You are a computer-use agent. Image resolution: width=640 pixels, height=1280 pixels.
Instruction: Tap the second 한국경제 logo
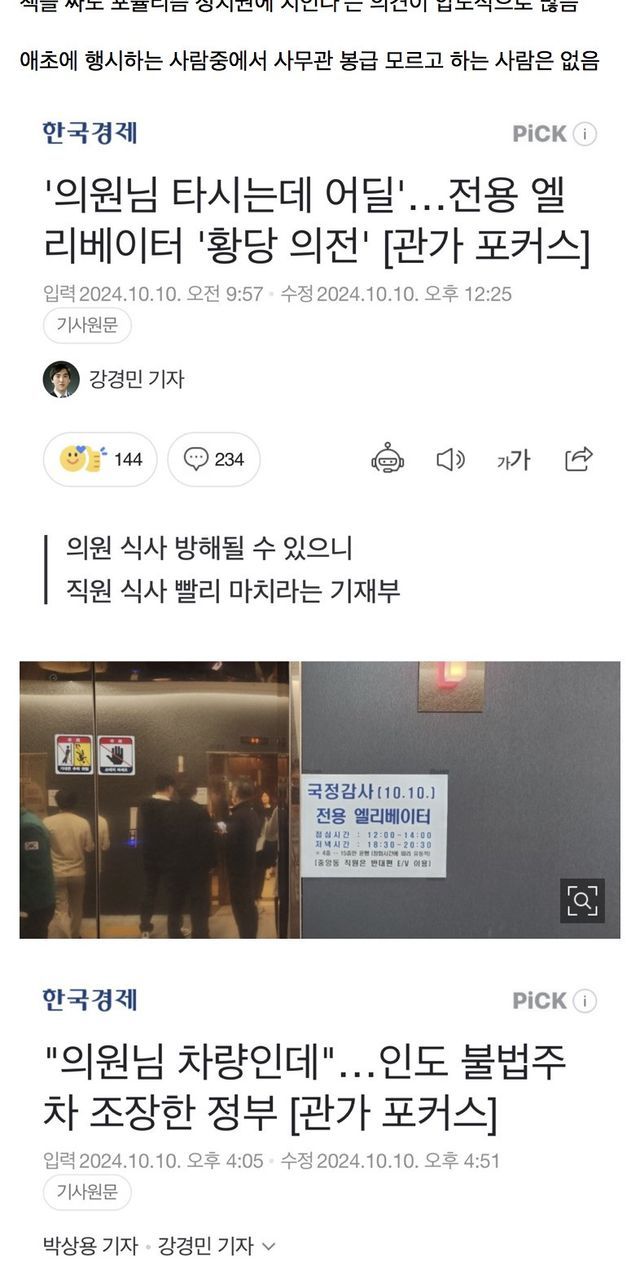tap(90, 1000)
